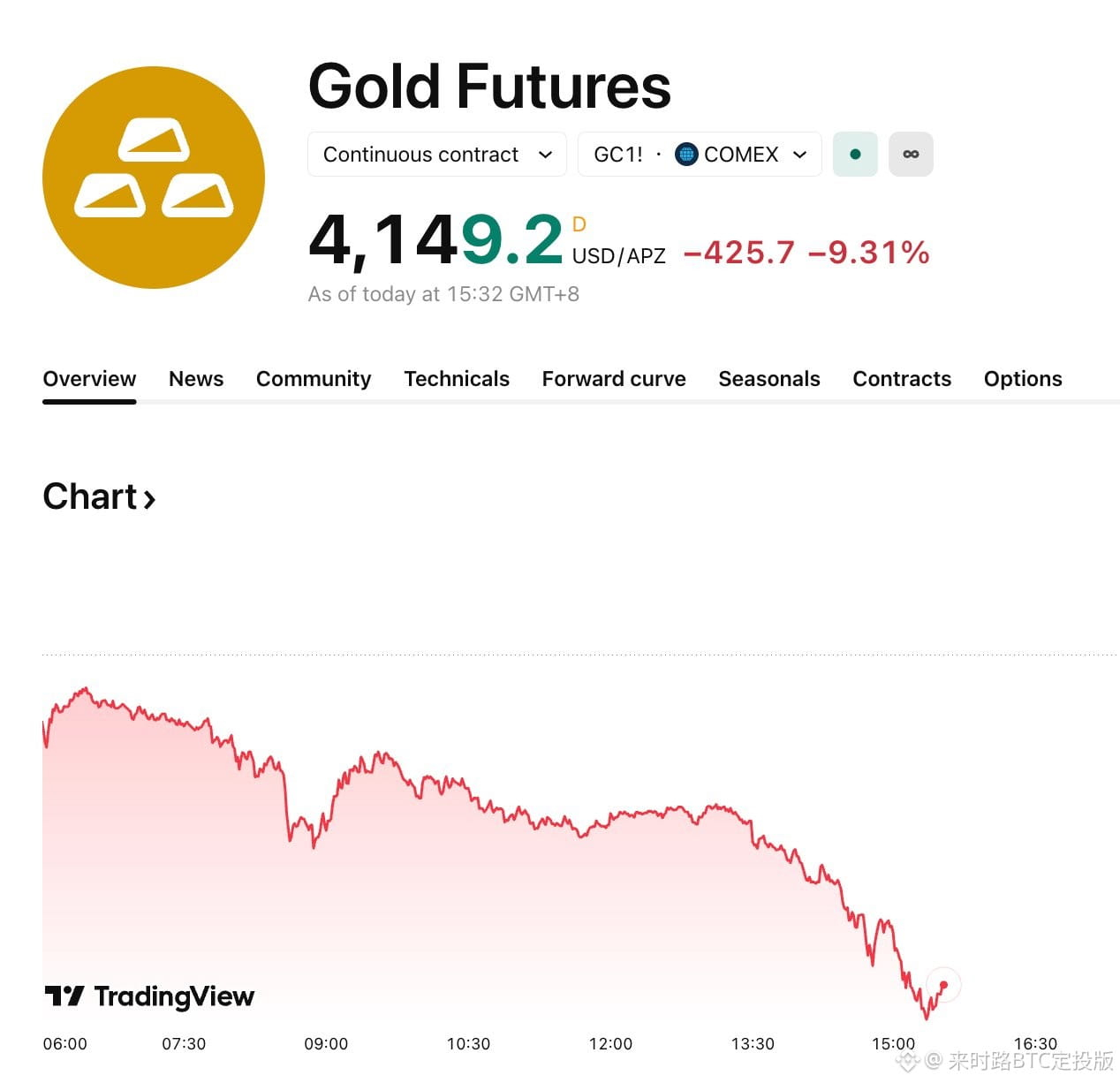This screenshot has height=1083, width=1120.
Task: Click the Gold Futures title
Action: (x=489, y=87)
